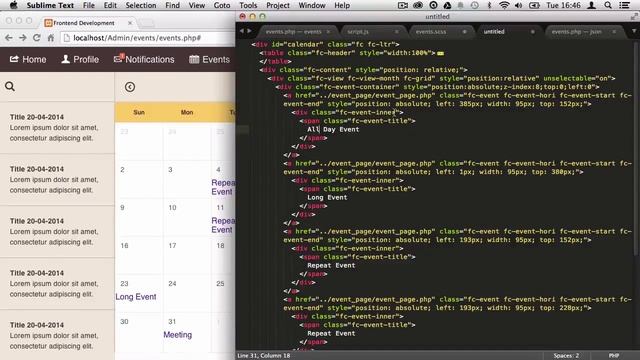Close the Frontend Development browser tab
Image resolution: width=640 pixels, height=360 pixels.
130,23
